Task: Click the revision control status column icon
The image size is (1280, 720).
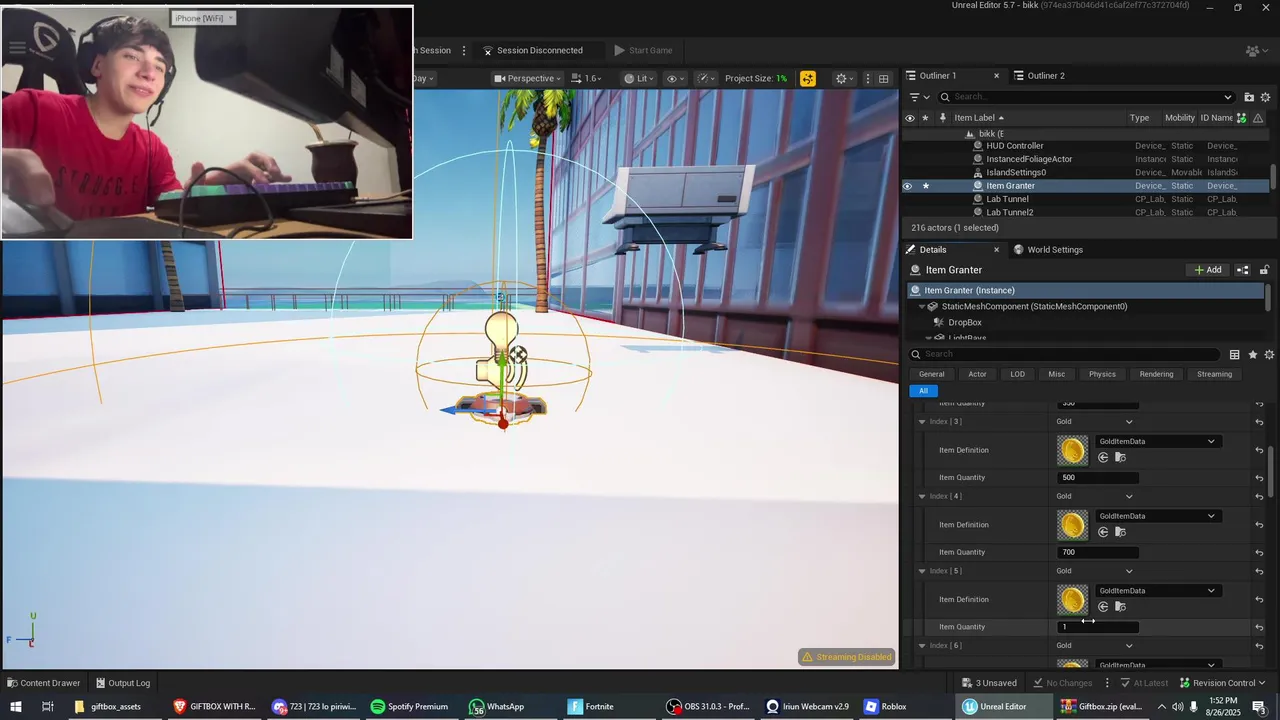Action: point(1242,118)
